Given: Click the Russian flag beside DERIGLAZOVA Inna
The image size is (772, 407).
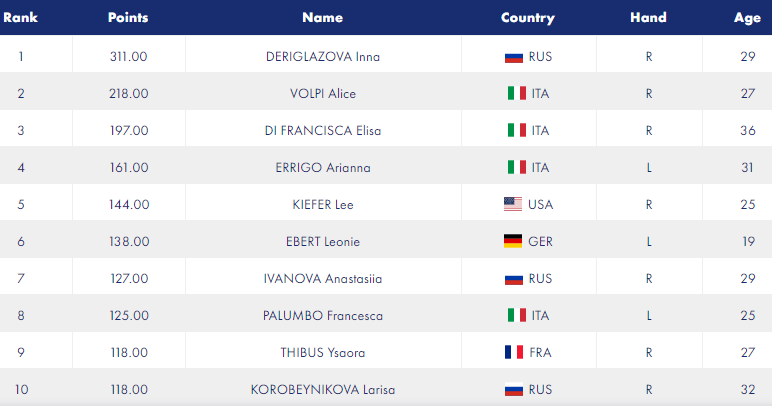Looking at the screenshot, I should (514, 58).
